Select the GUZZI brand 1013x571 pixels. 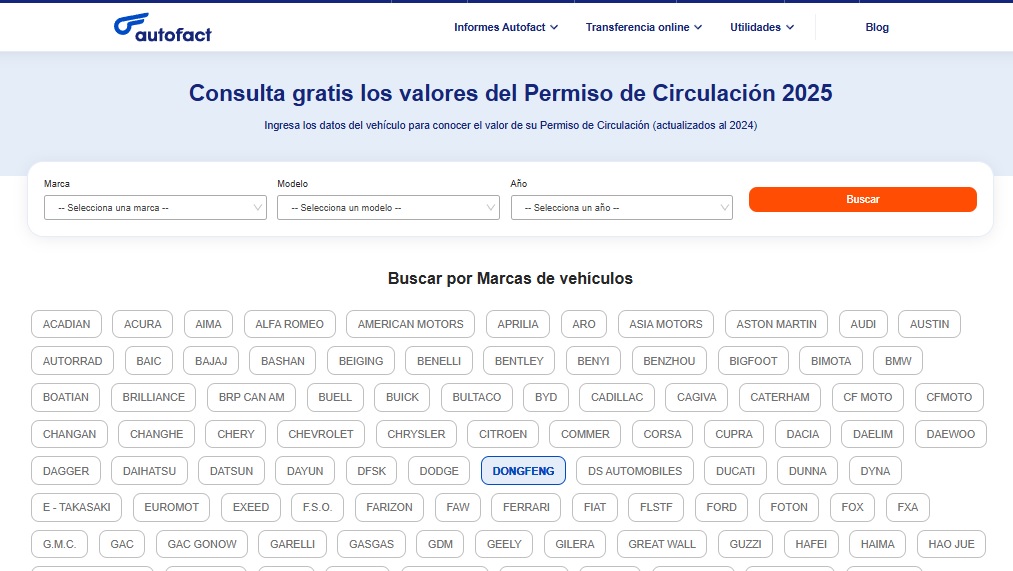coord(746,545)
